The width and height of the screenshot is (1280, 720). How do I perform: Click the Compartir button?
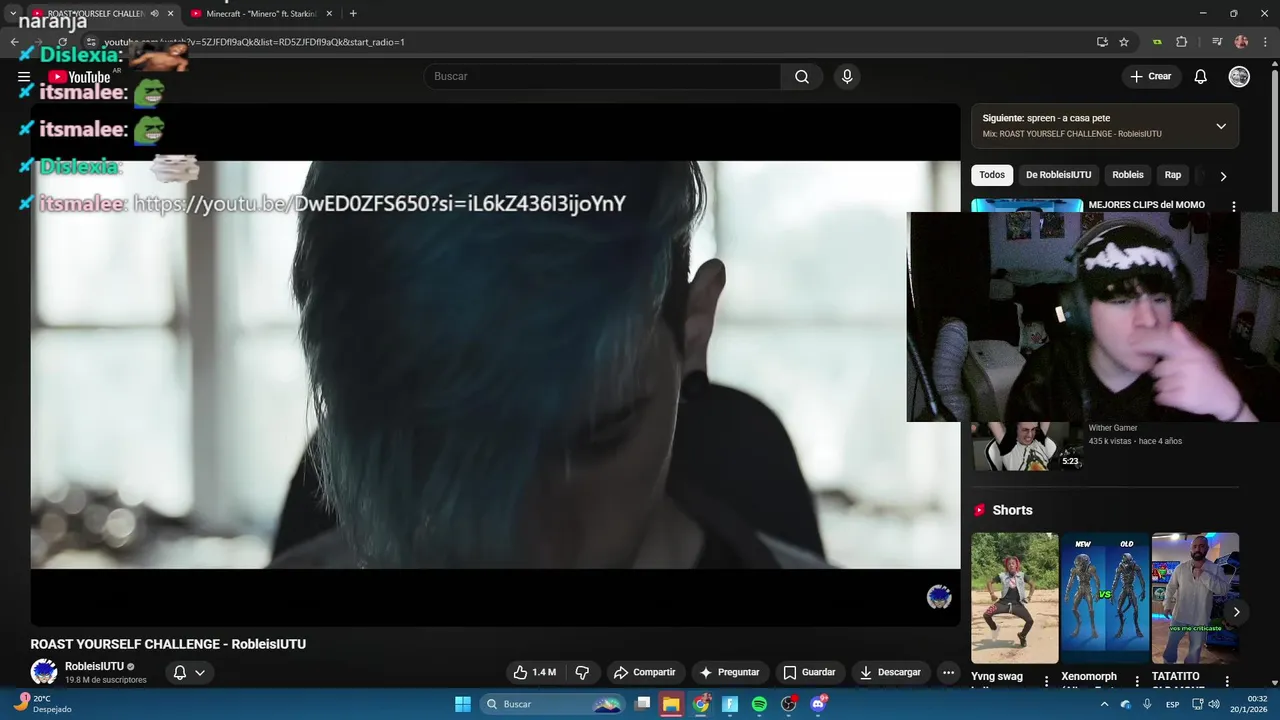pos(644,672)
